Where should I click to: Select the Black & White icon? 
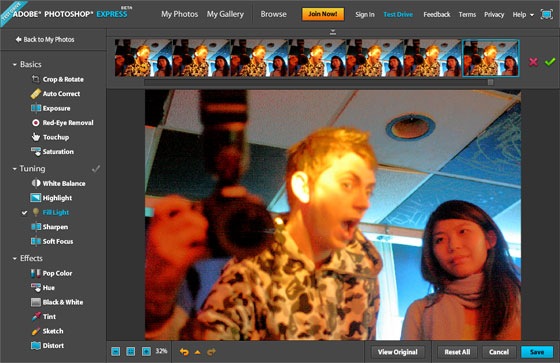36,302
